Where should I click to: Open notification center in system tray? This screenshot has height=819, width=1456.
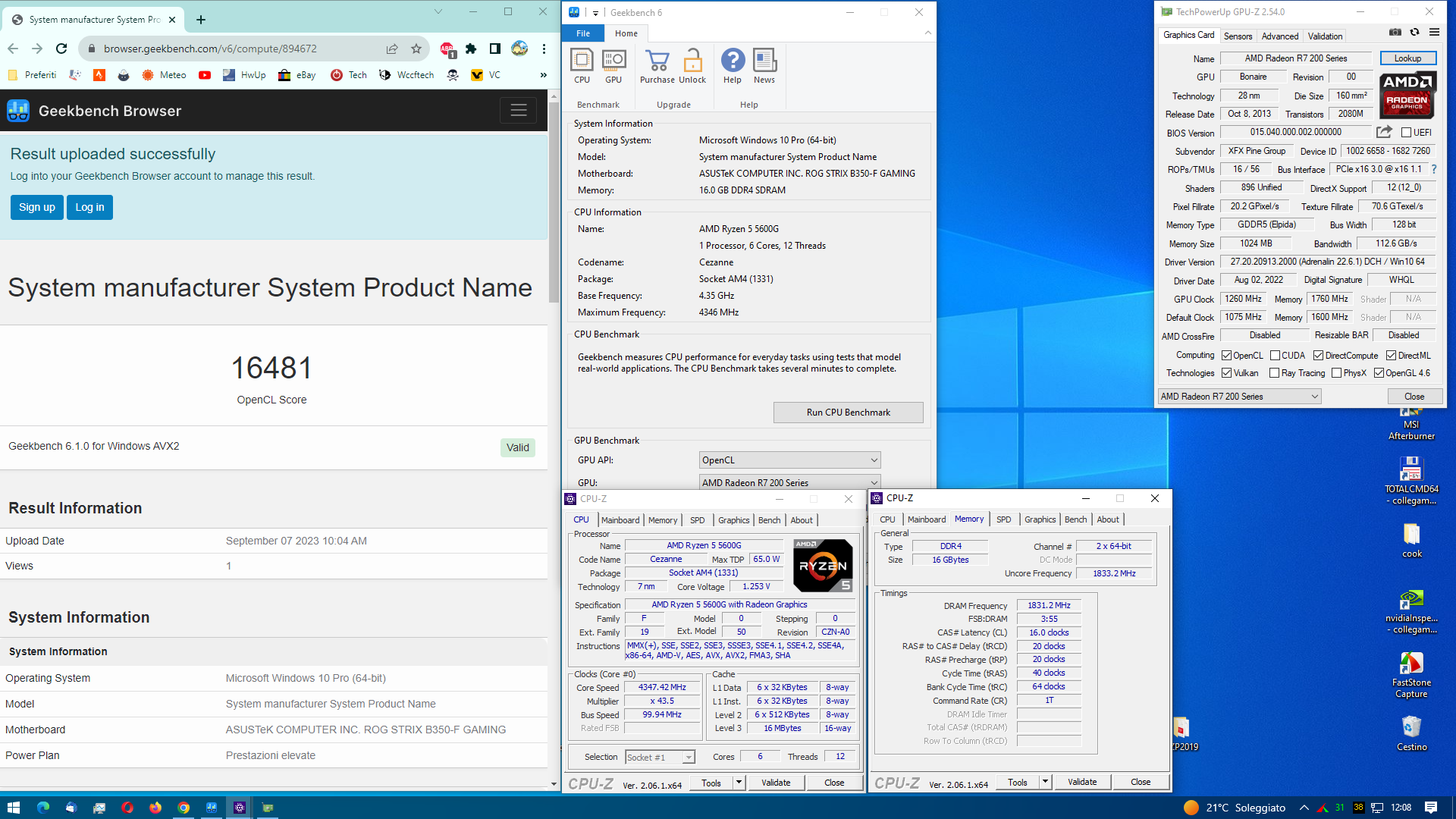point(1431,808)
